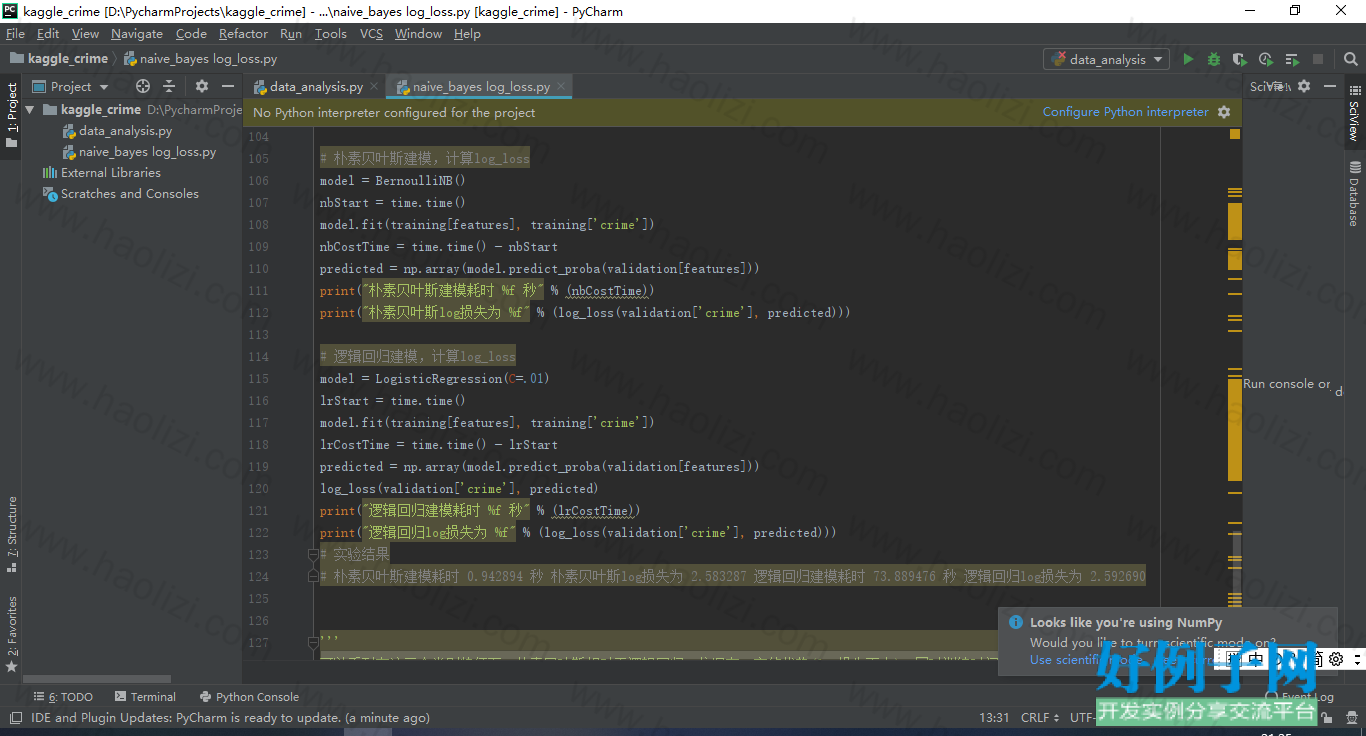Fold the docstring at line 127
Image resolution: width=1366 pixels, height=736 pixels.
pos(313,642)
